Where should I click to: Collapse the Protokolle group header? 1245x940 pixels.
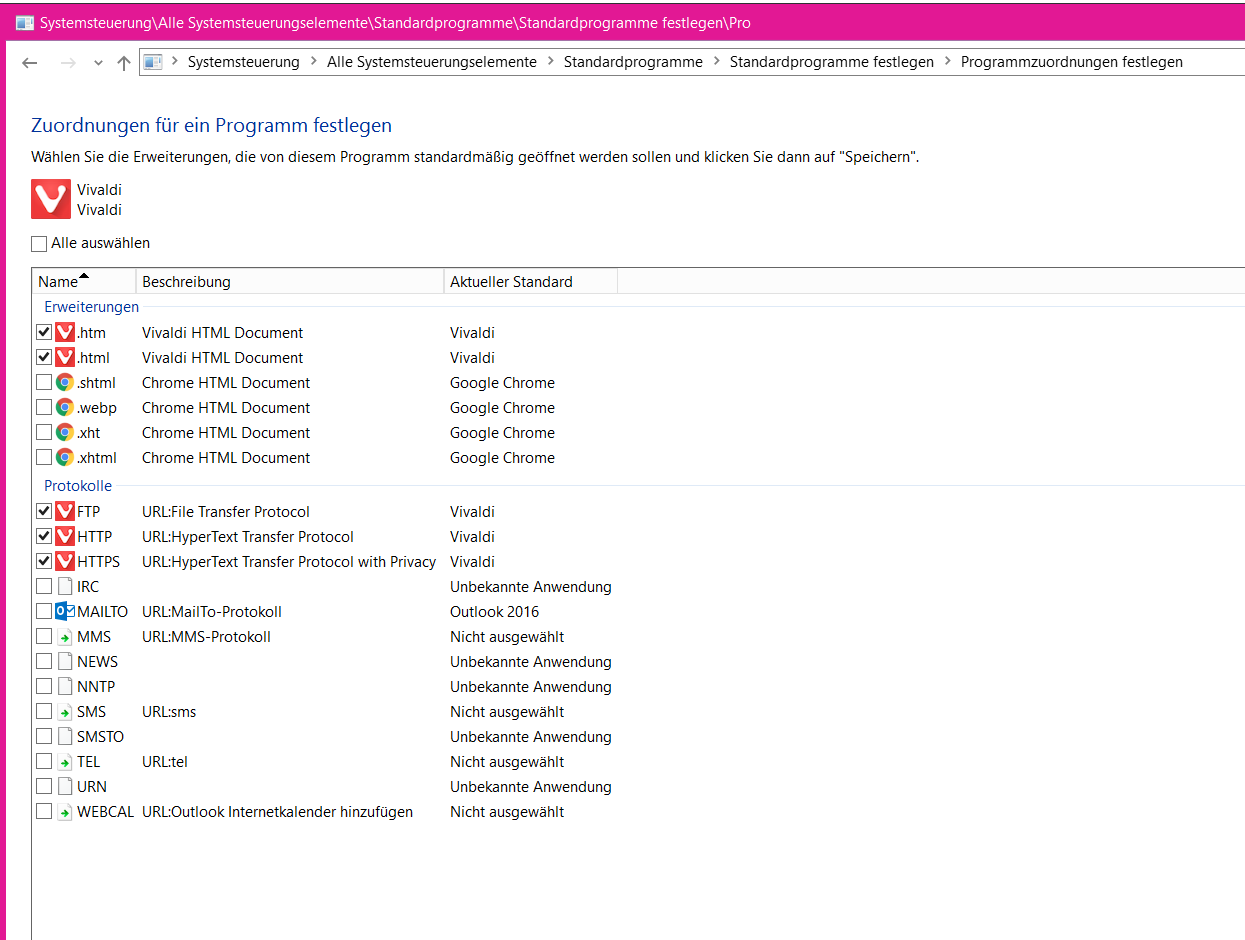[x=78, y=486]
